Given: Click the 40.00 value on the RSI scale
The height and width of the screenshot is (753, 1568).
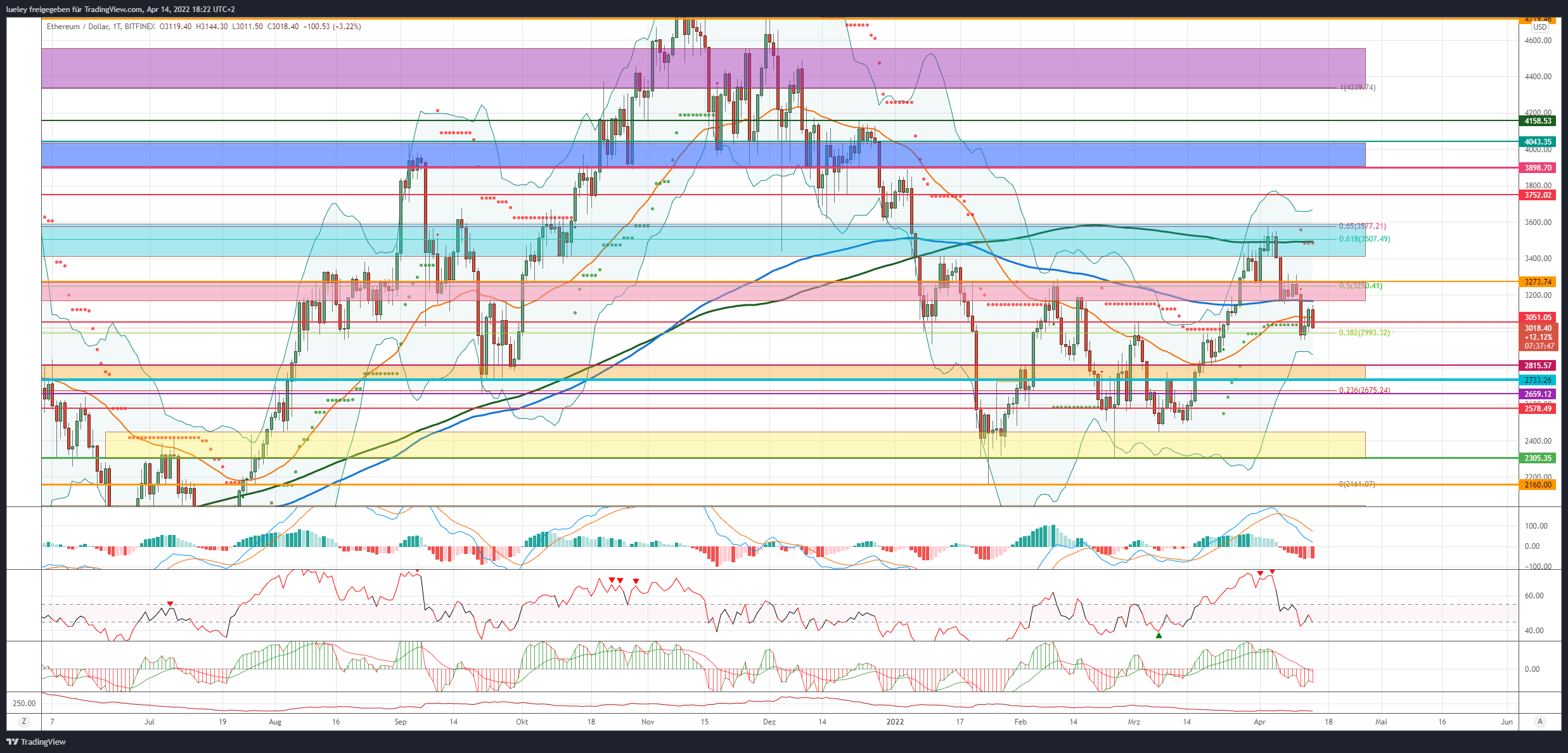Looking at the screenshot, I should click(x=1534, y=631).
